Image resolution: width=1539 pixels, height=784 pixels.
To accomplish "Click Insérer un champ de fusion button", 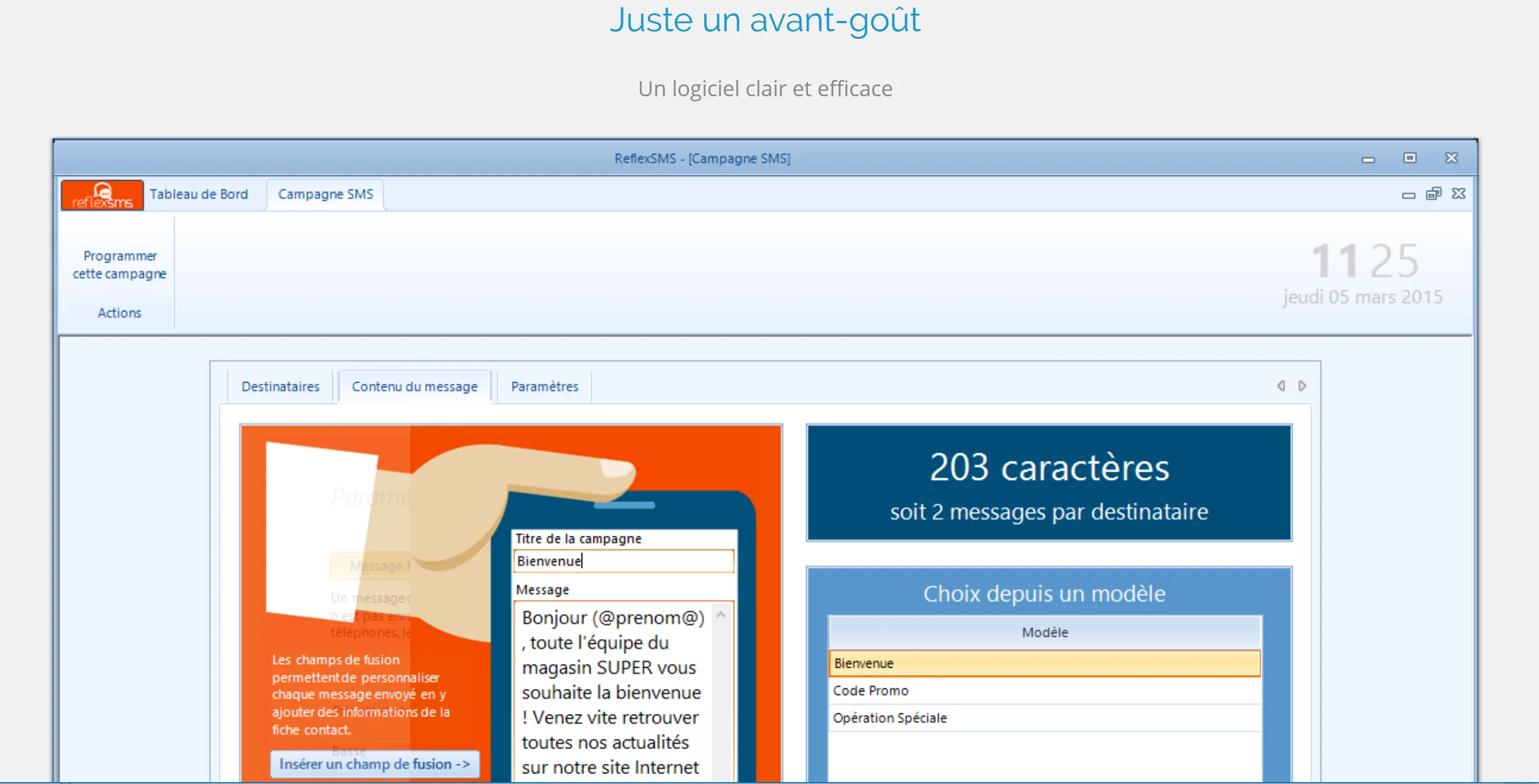I will (375, 764).
